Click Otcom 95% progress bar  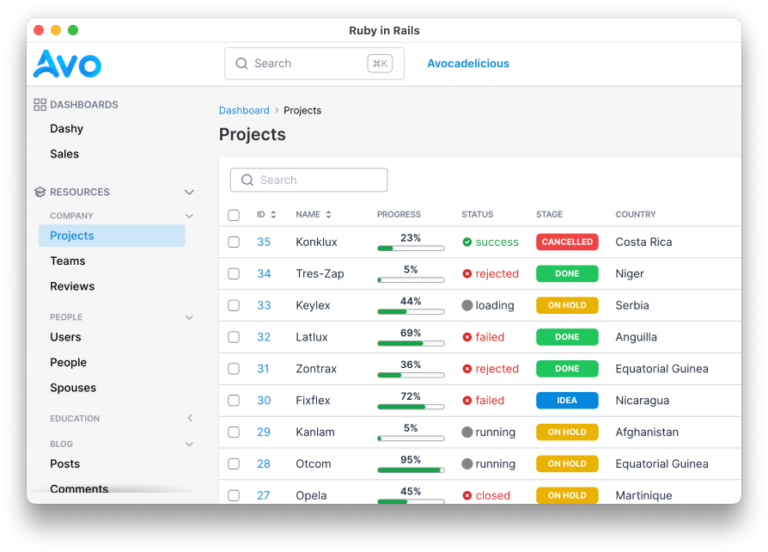(411, 470)
